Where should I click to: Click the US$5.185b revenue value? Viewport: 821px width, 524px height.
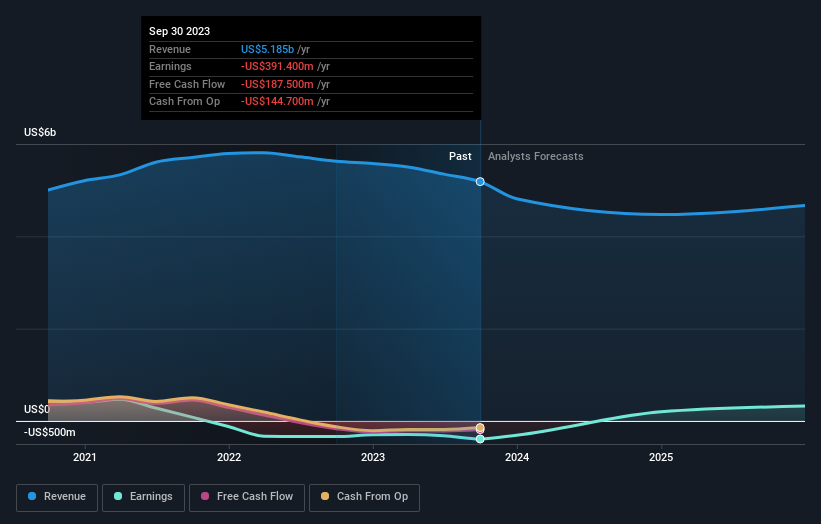[268, 49]
